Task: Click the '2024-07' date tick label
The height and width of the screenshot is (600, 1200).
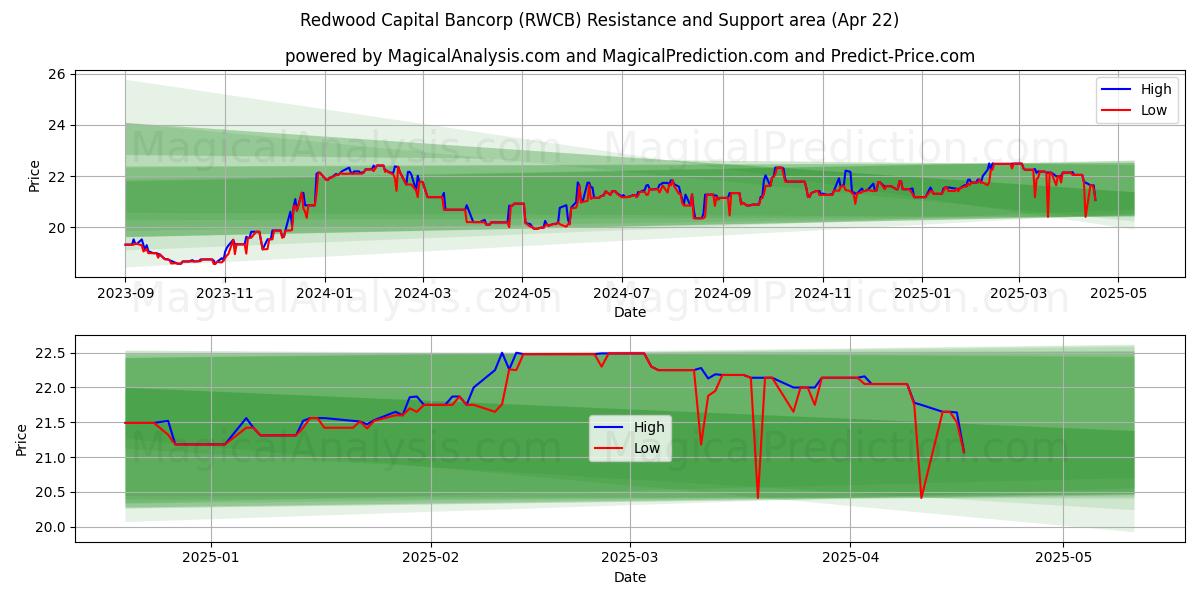Action: pos(621,294)
